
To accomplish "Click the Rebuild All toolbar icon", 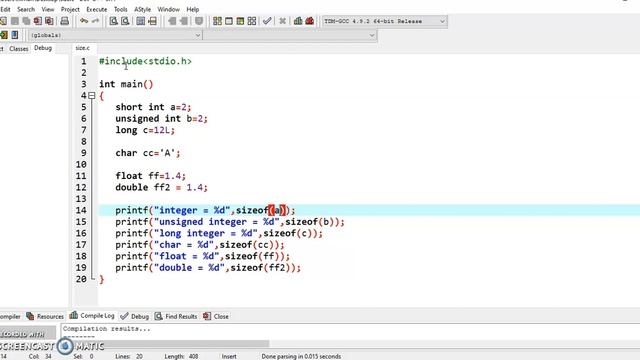I will click(x=252, y=21).
